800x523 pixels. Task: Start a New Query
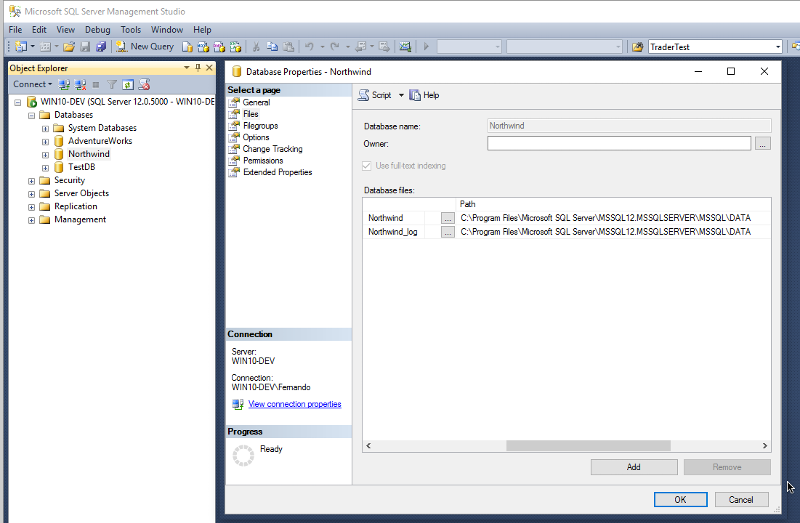tap(145, 46)
